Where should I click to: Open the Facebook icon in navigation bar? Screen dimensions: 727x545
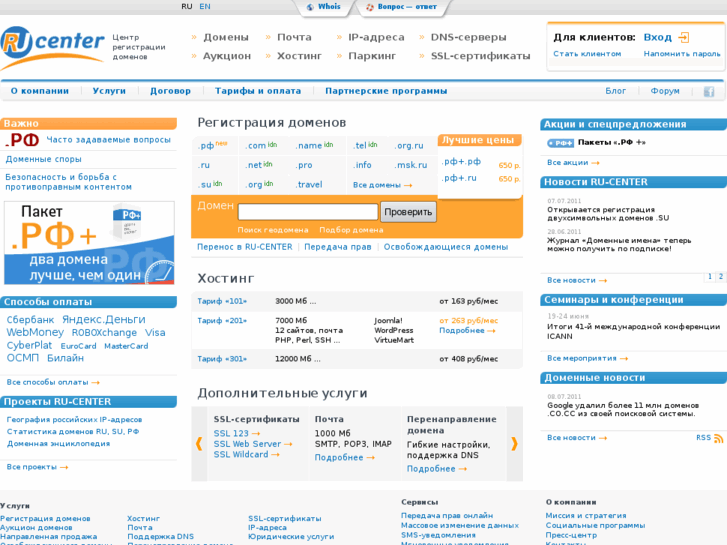click(x=709, y=91)
